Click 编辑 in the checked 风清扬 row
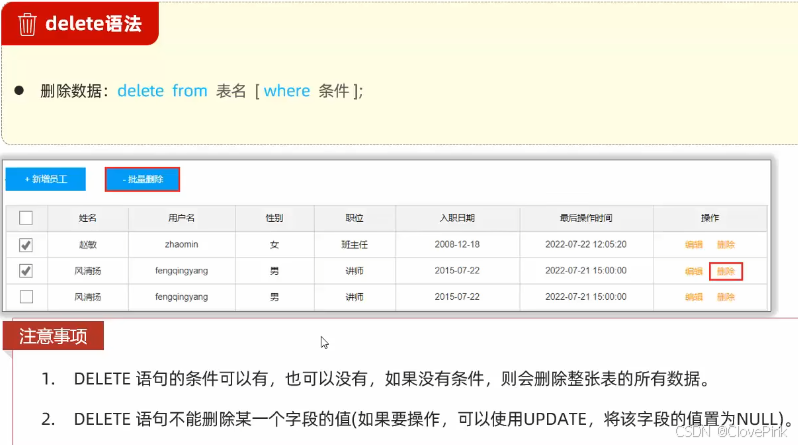The width and height of the screenshot is (798, 445). 694,271
